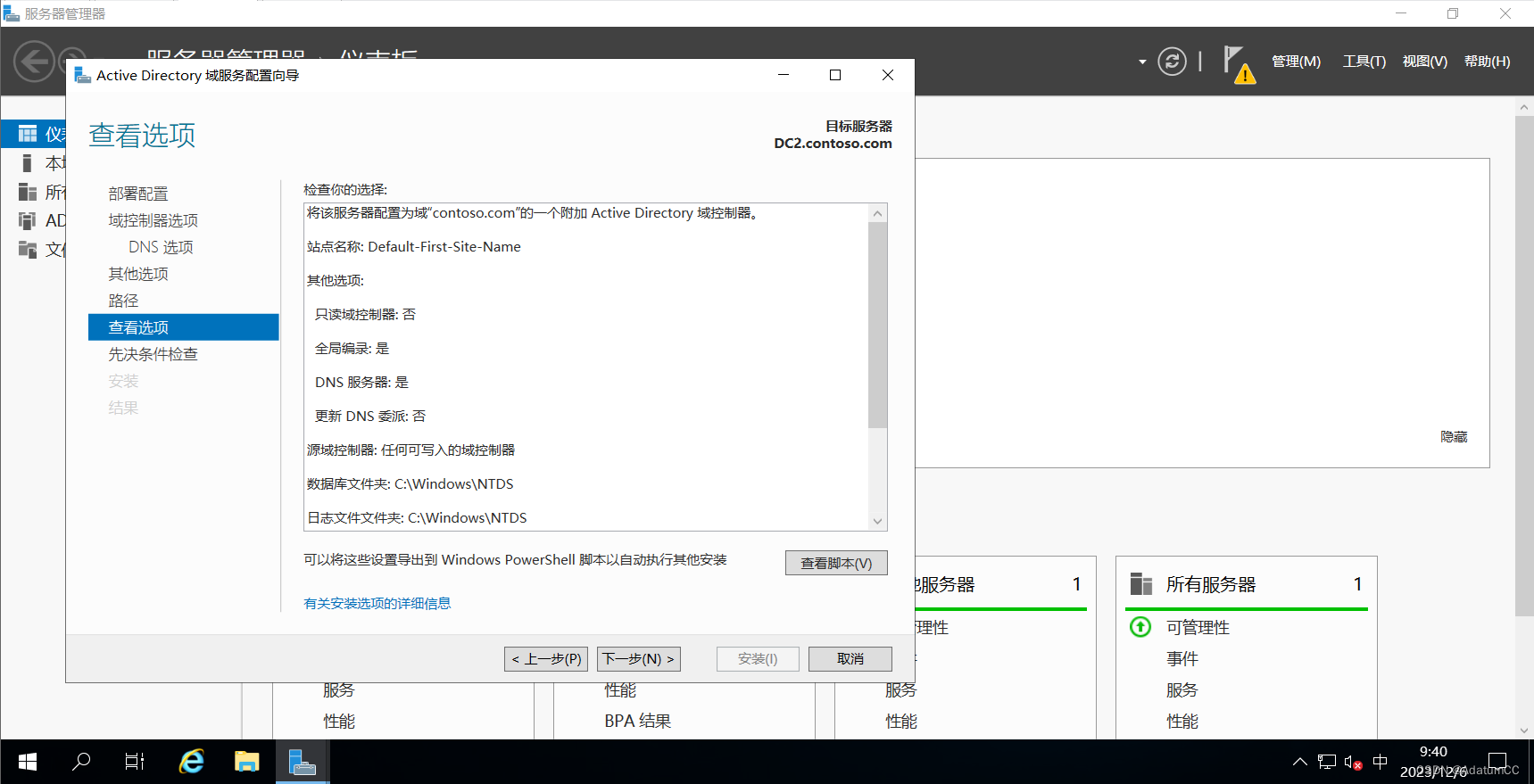Click the review options scrollbar thumb
1534x784 pixels.
[x=877, y=326]
